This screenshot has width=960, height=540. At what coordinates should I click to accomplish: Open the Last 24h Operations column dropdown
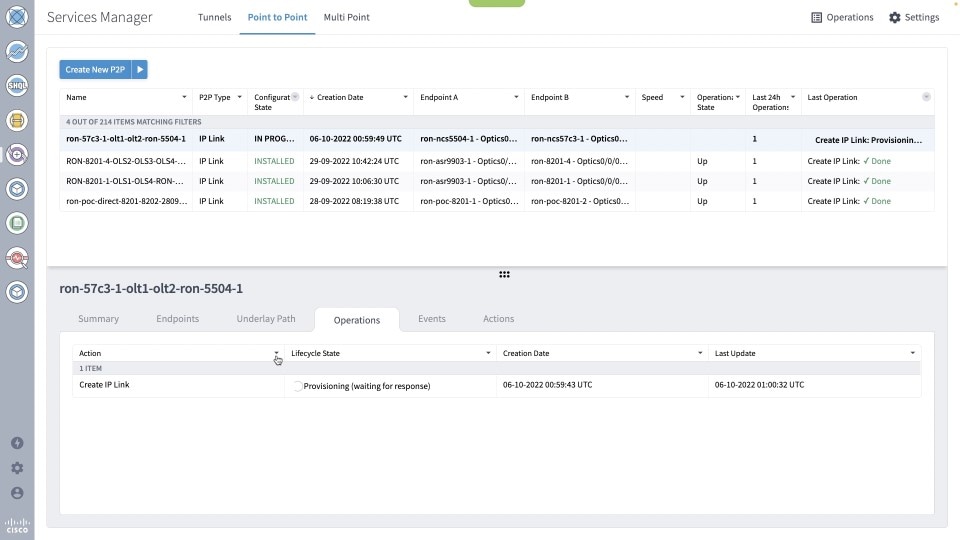coord(793,97)
